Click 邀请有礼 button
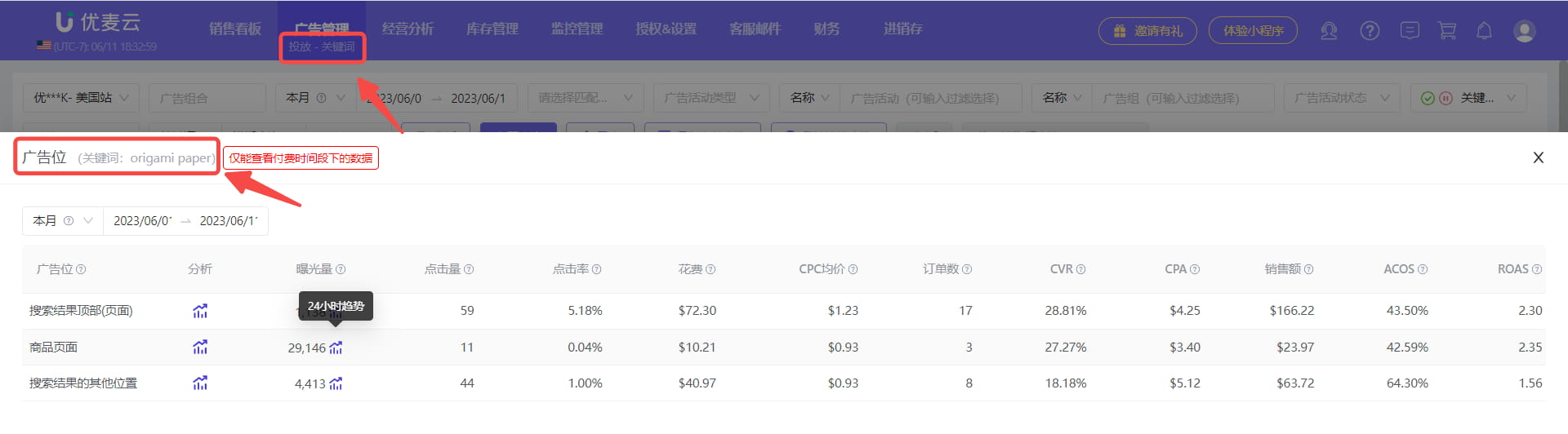This screenshot has width=1568, height=434. 1147,31
